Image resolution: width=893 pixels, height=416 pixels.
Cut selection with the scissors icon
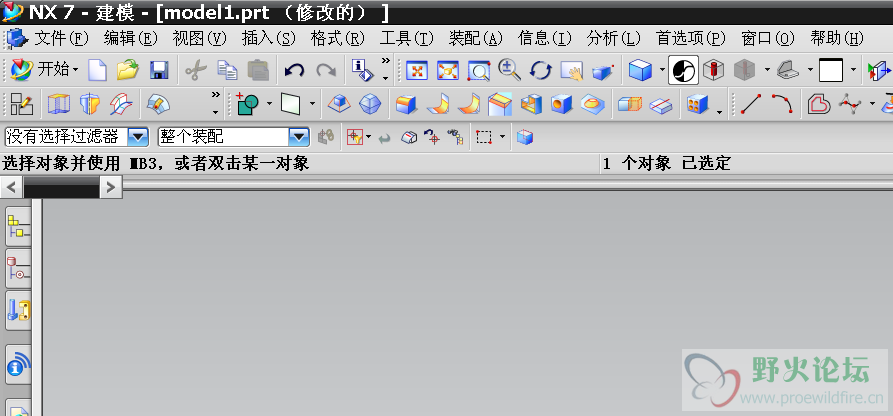195,71
